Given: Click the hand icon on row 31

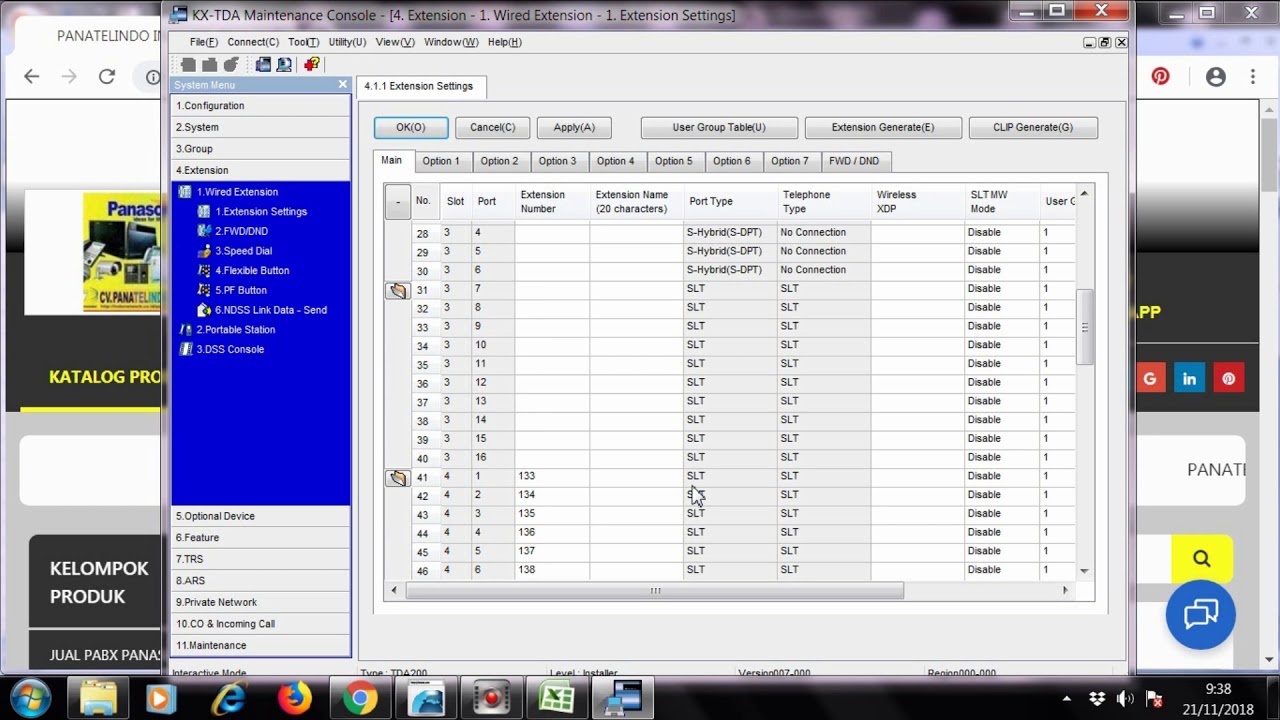Looking at the screenshot, I should (398, 290).
